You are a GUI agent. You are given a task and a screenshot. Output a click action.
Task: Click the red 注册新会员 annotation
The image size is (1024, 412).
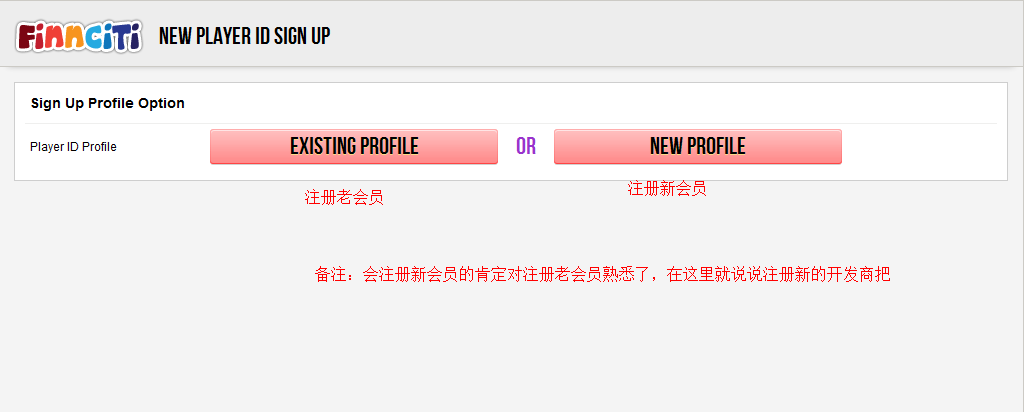pyautogui.click(x=667, y=189)
